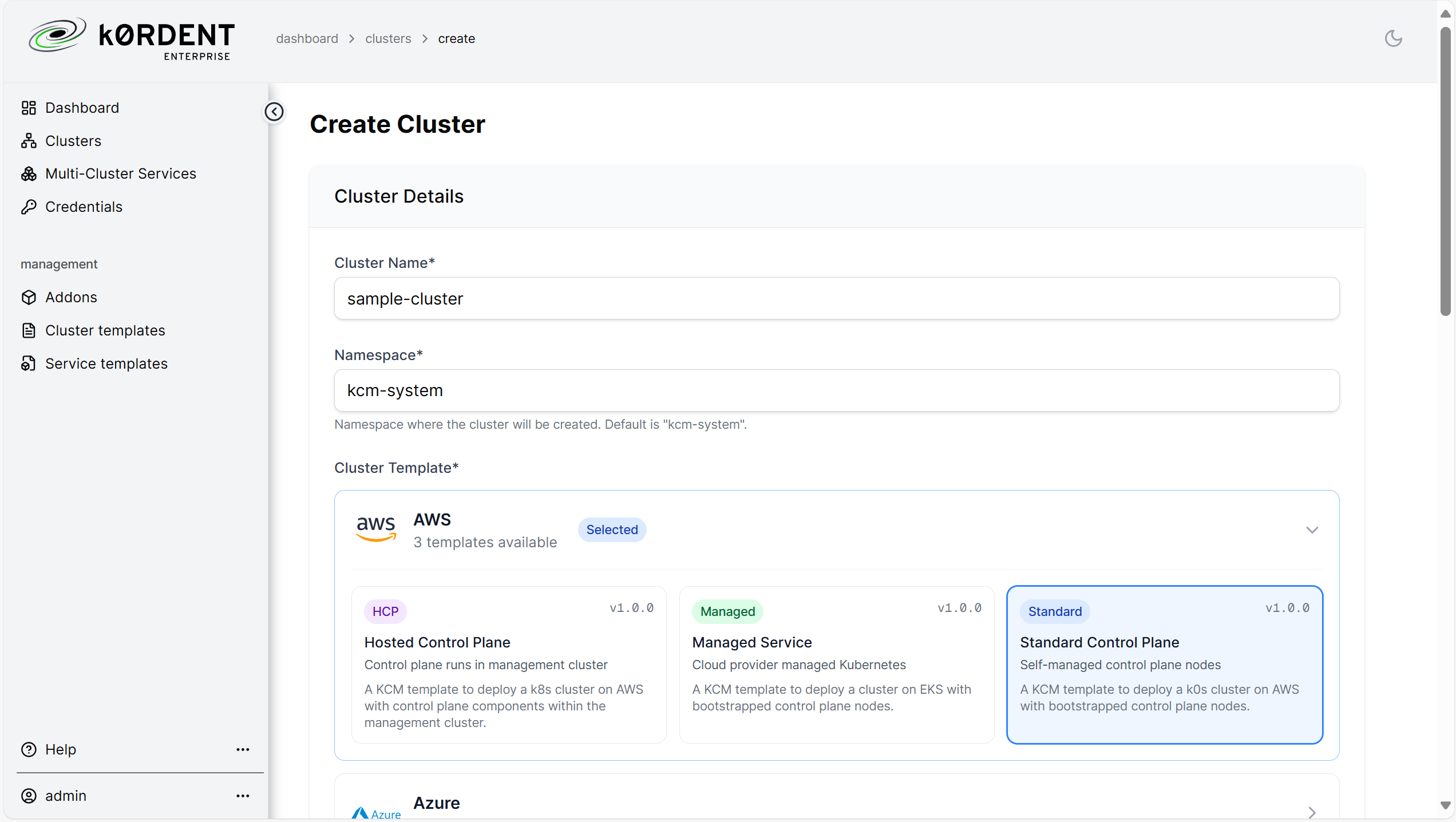Viewport: 1456px width, 822px height.
Task: Select the Hosted Control Plane template card
Action: 509,665
